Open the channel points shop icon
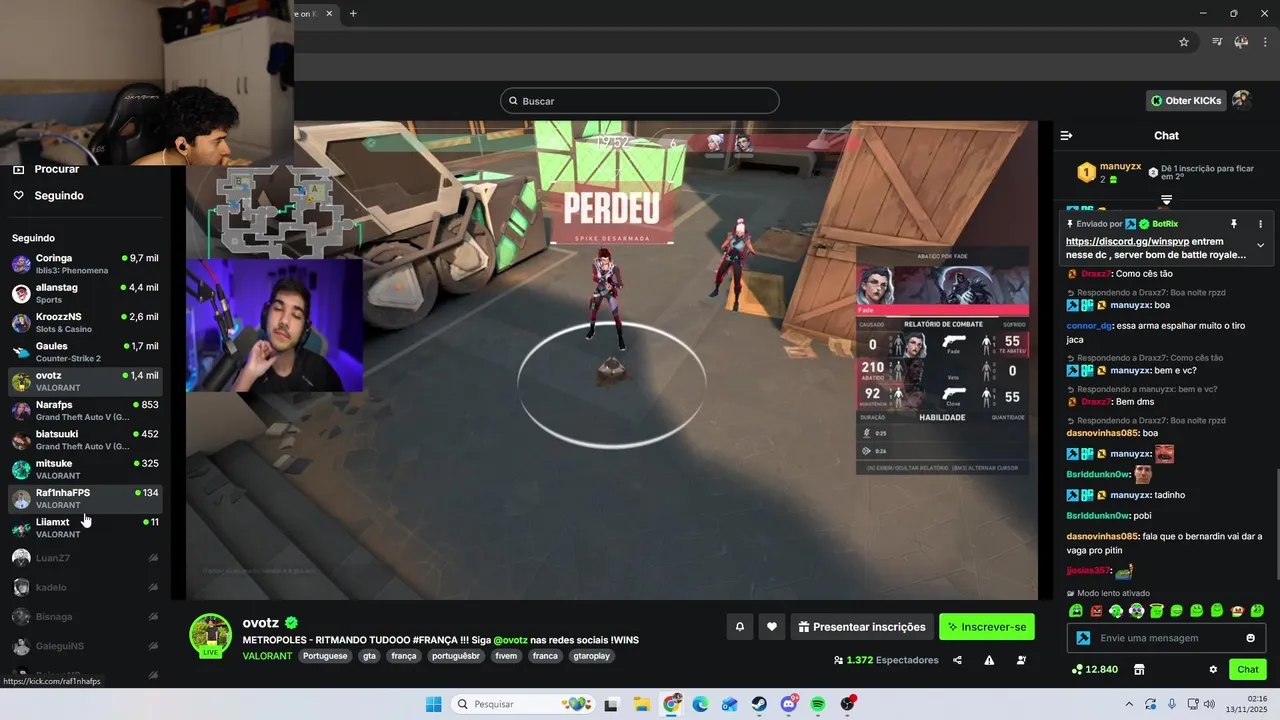The image size is (1280, 720). click(x=1138, y=669)
